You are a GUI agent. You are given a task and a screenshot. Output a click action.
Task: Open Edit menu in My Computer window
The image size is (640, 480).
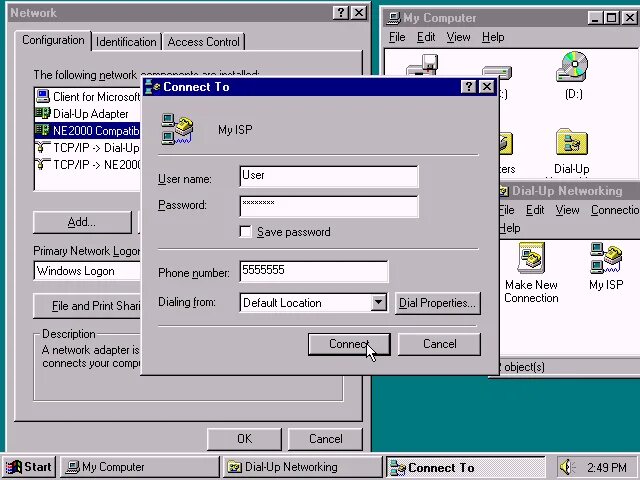pos(426,37)
